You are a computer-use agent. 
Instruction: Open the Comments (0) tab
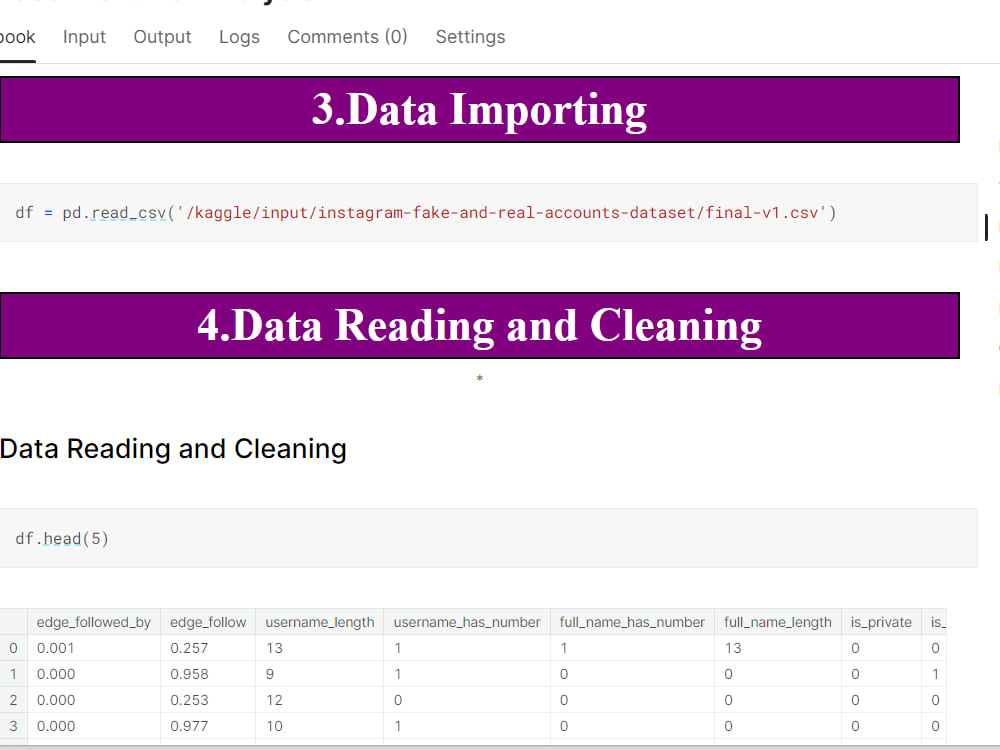(x=347, y=37)
